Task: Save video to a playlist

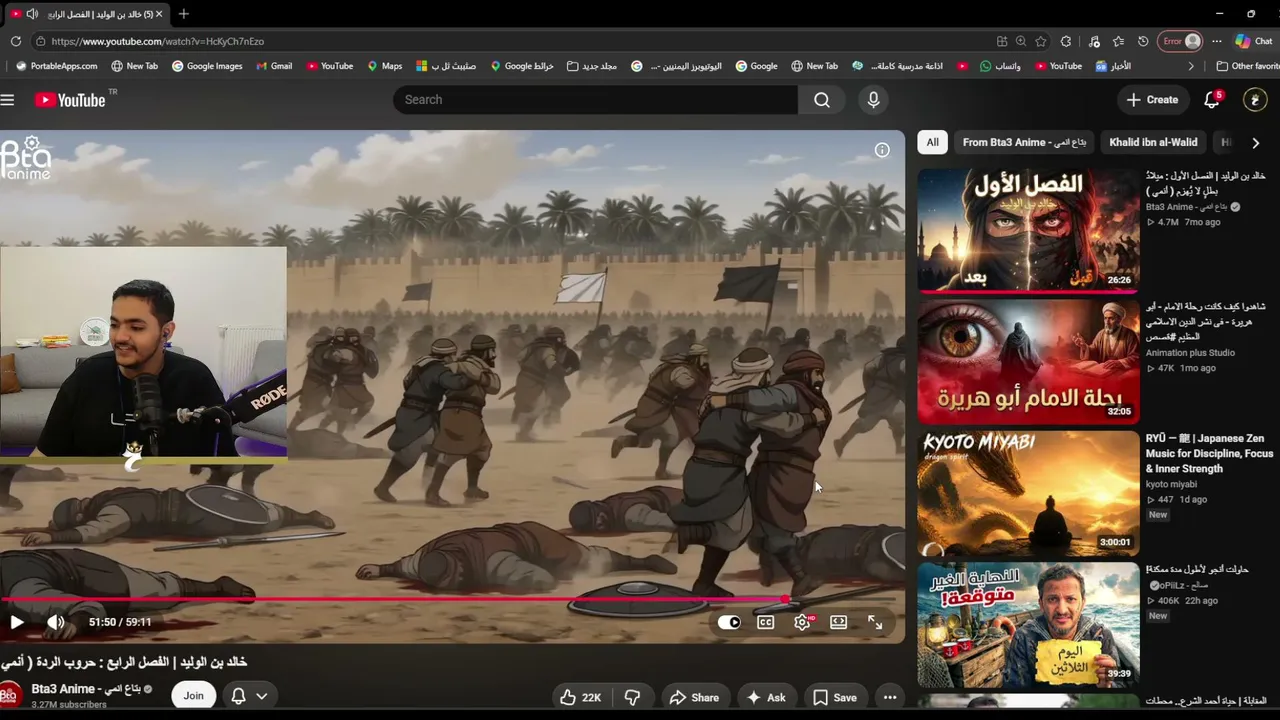Action: (x=835, y=697)
